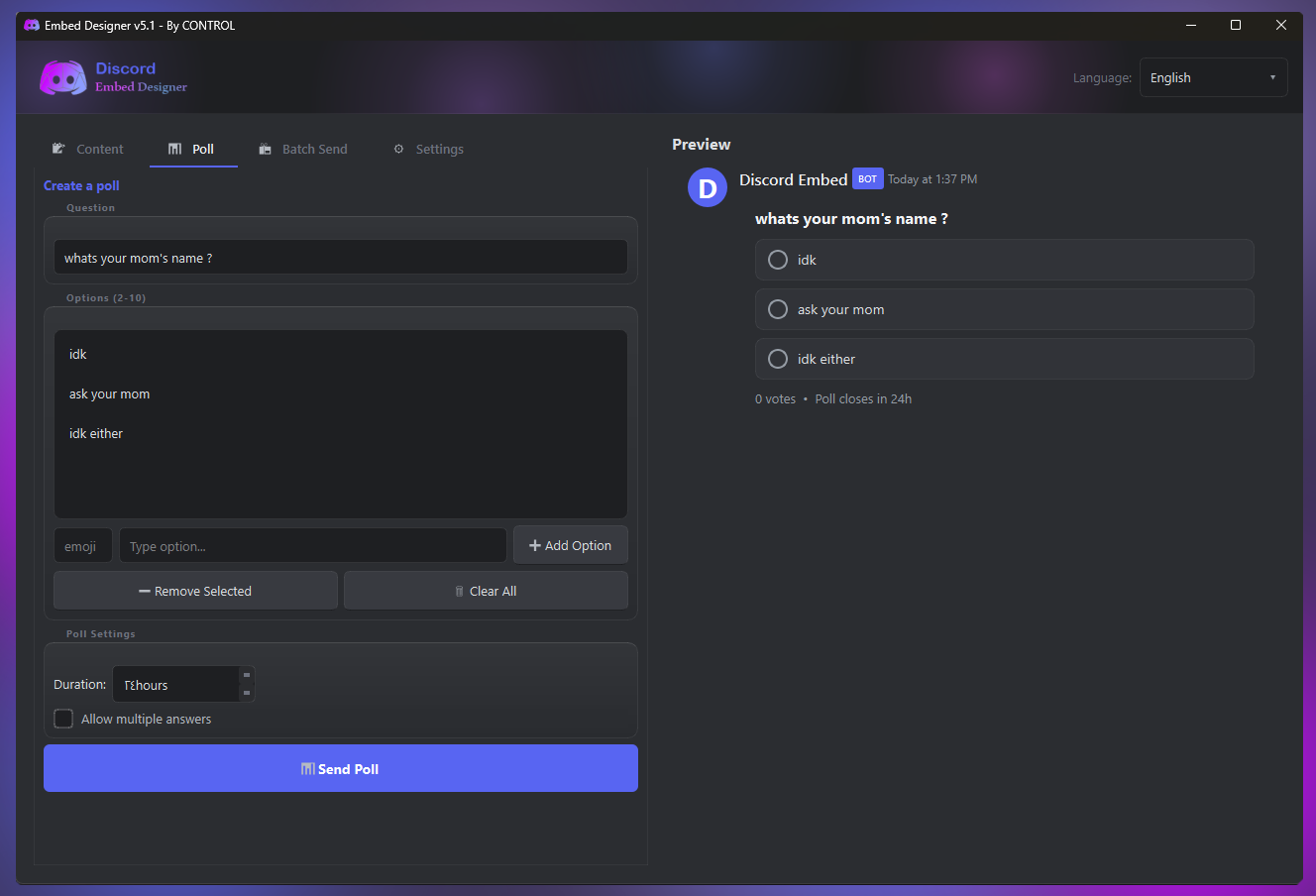Select 'idk either' in the options list
Screen dimensions: 1316x896
[x=341, y=433]
